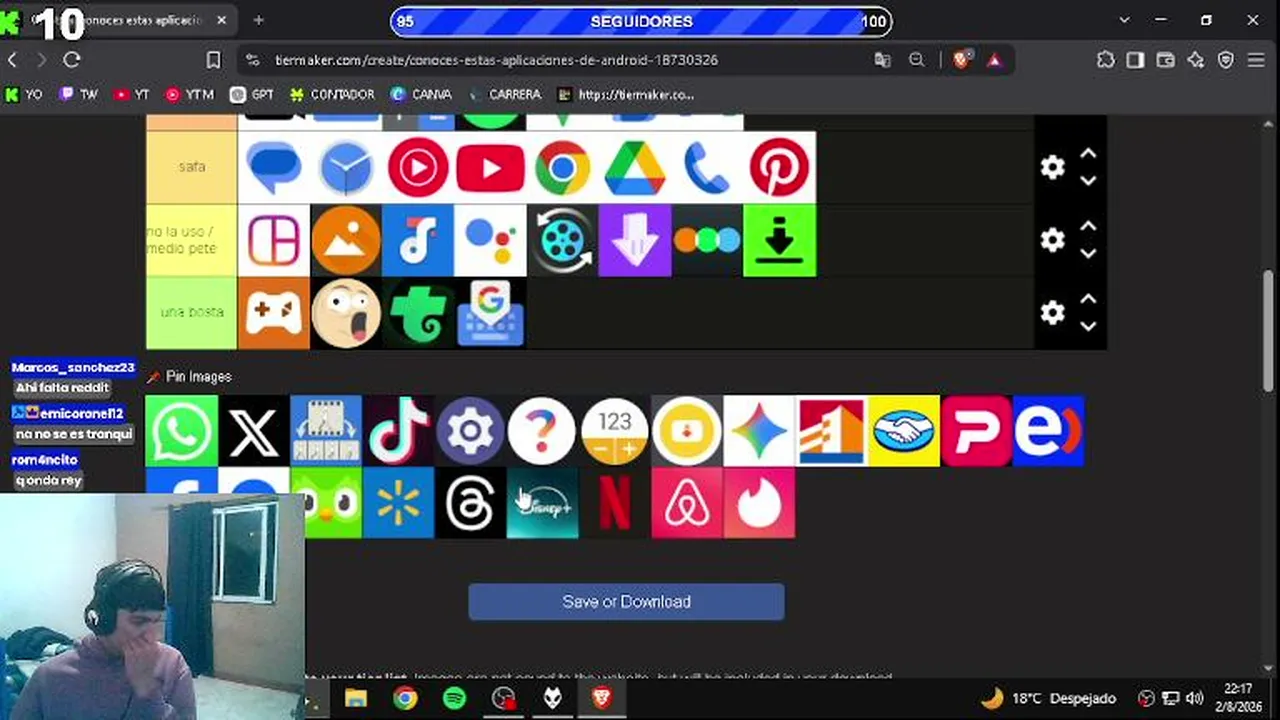Image resolution: width=1280 pixels, height=720 pixels.
Task: Go back to previous page
Action: [13, 60]
